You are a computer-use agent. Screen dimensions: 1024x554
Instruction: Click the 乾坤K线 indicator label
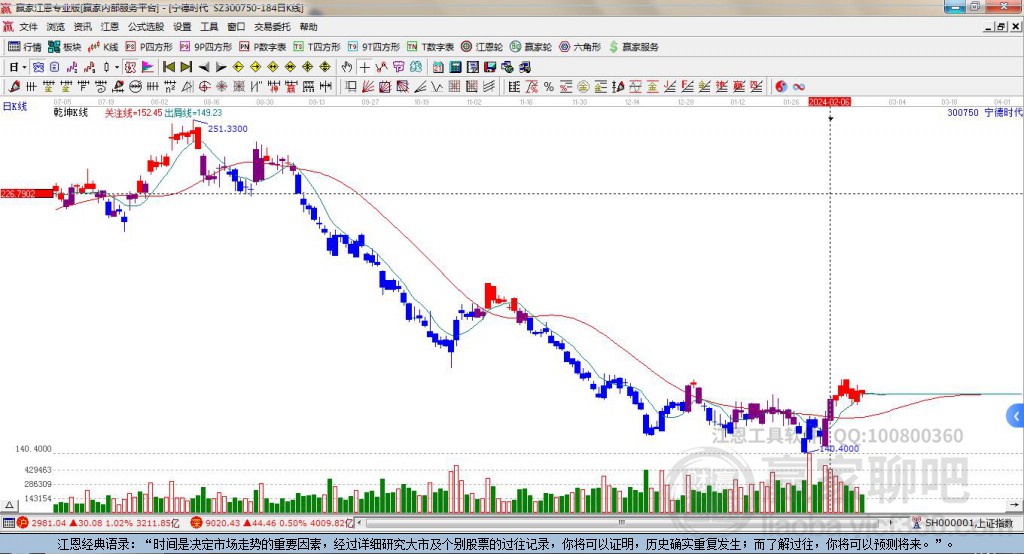click(x=71, y=112)
